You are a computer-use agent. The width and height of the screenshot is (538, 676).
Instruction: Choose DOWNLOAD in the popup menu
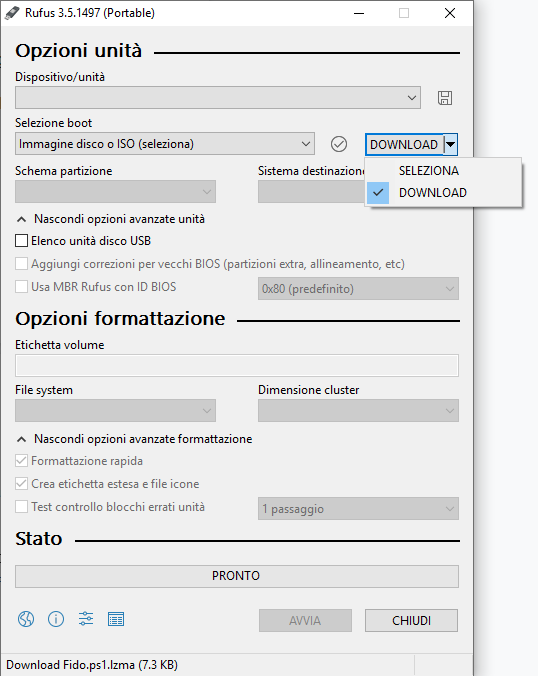(x=444, y=193)
